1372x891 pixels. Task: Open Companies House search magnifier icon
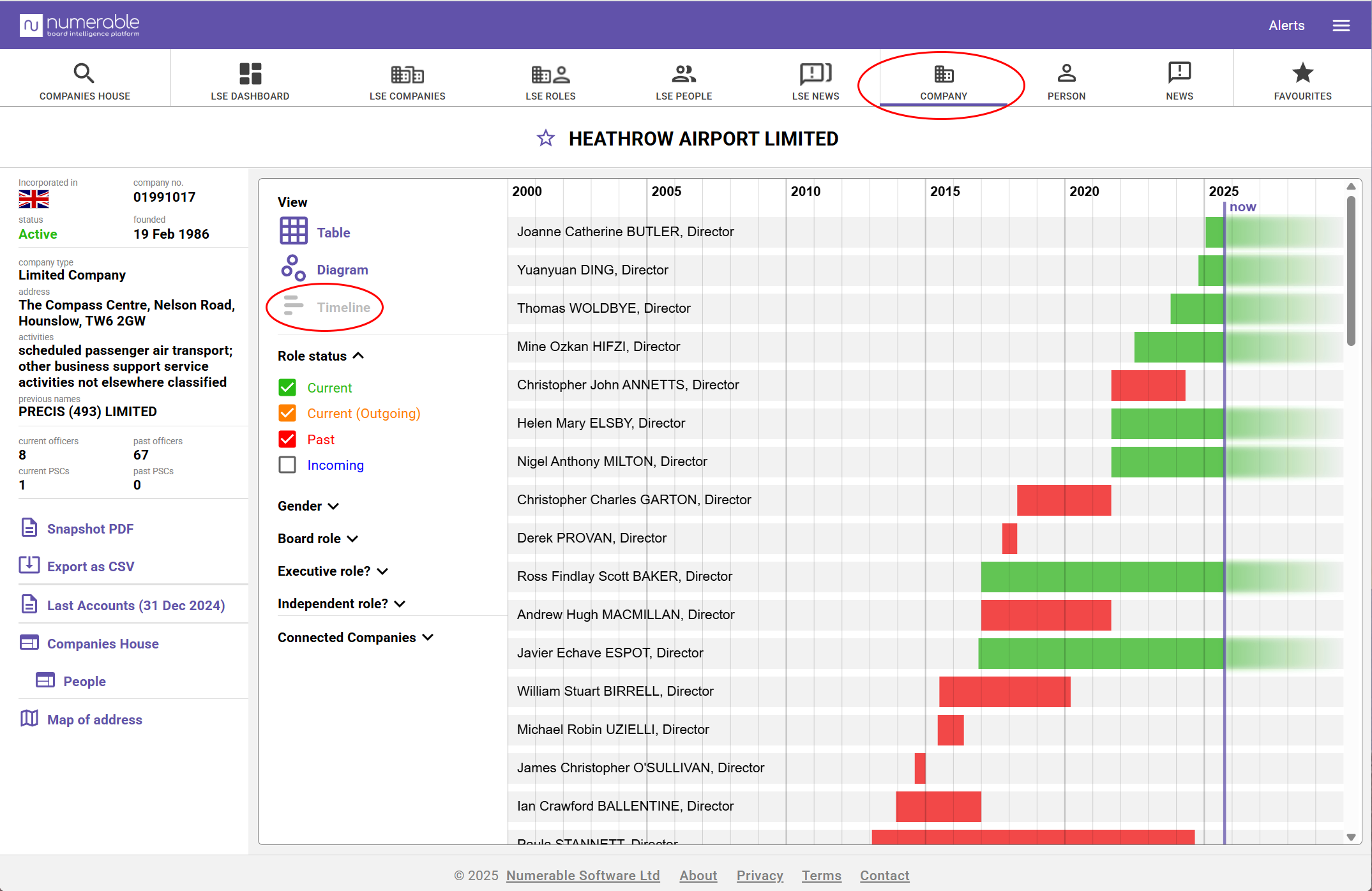pos(84,73)
